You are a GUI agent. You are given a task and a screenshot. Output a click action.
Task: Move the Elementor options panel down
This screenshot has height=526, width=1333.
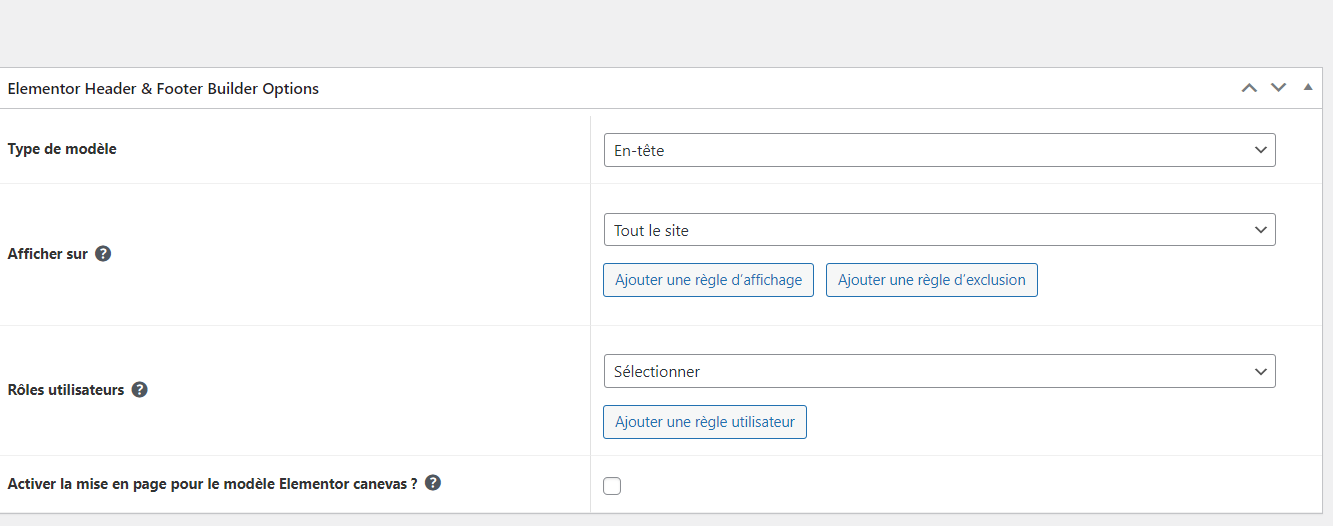pos(1278,88)
